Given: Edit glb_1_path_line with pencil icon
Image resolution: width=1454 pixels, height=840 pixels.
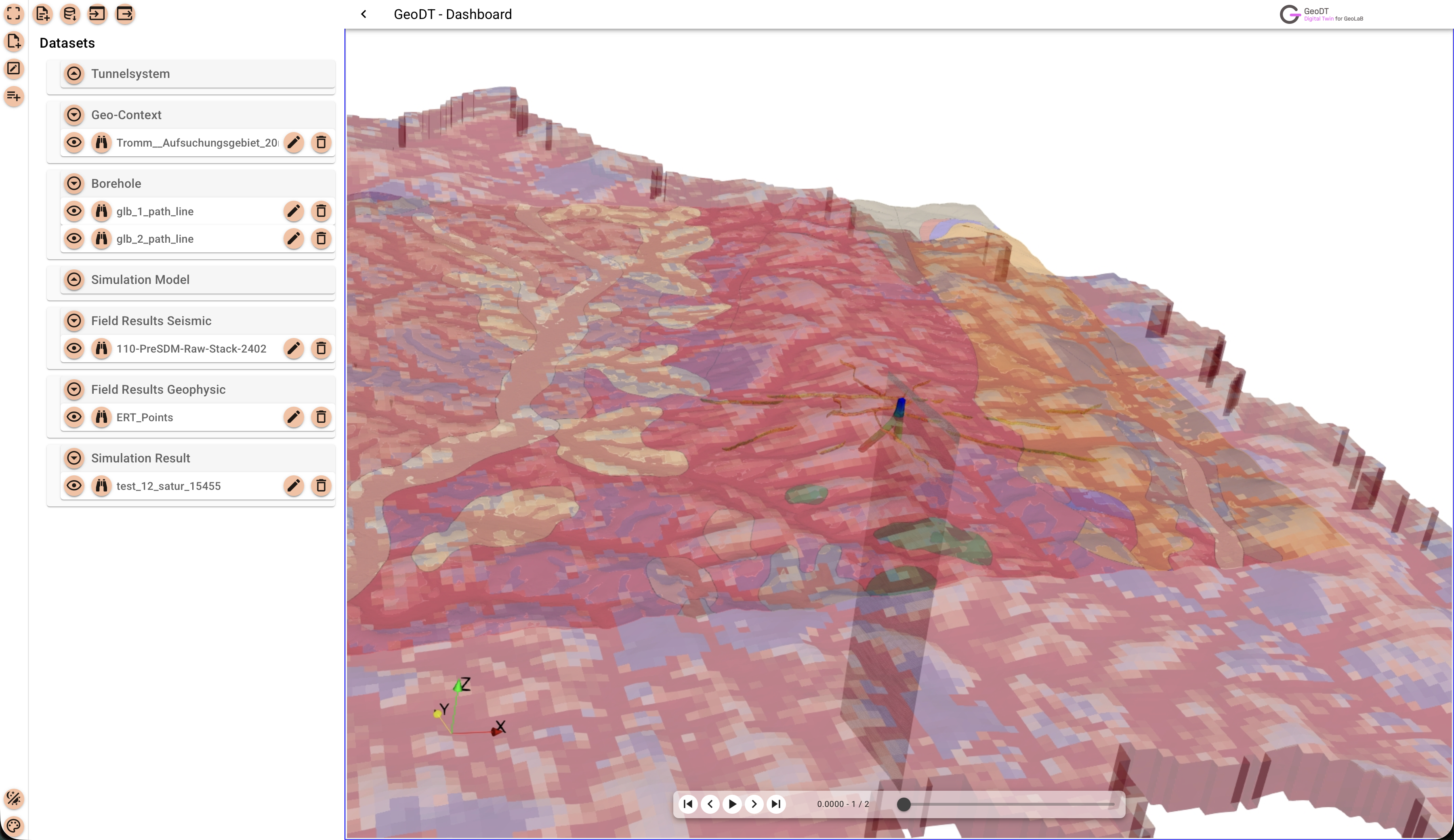Looking at the screenshot, I should pyautogui.click(x=294, y=211).
